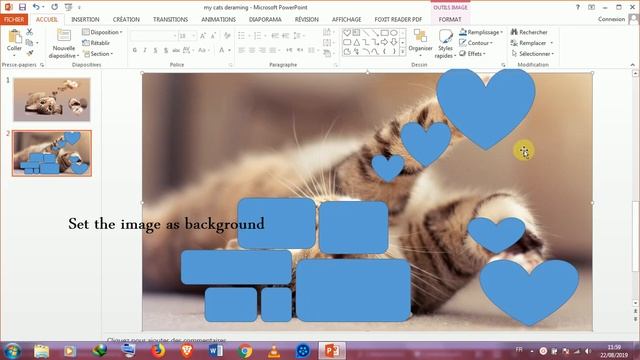Viewport: 640px width, 360px height.
Task: Open the Remplissage fill dropdown
Action: [x=481, y=32]
